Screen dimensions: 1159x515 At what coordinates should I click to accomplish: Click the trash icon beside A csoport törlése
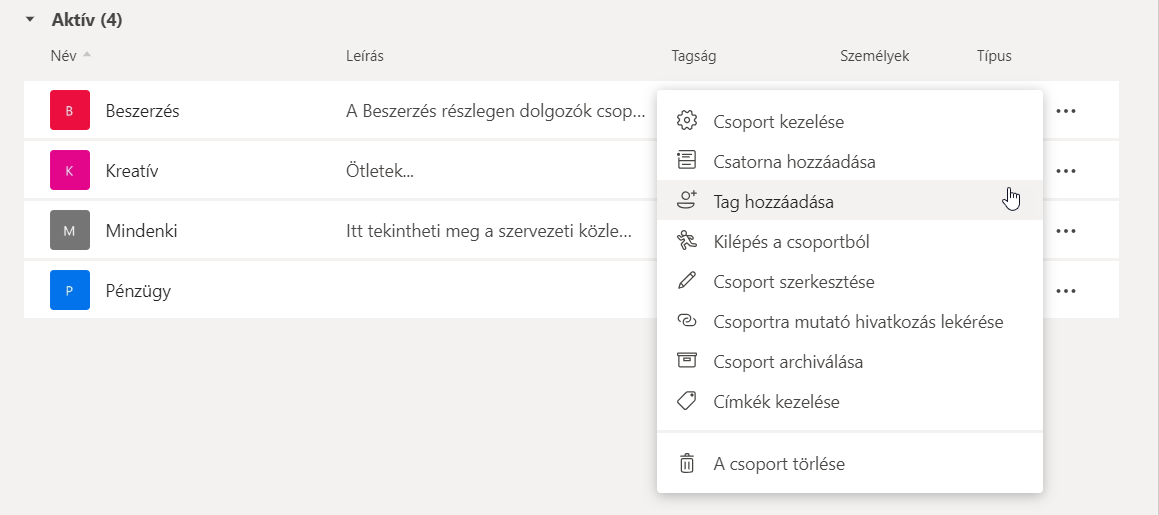tap(686, 464)
